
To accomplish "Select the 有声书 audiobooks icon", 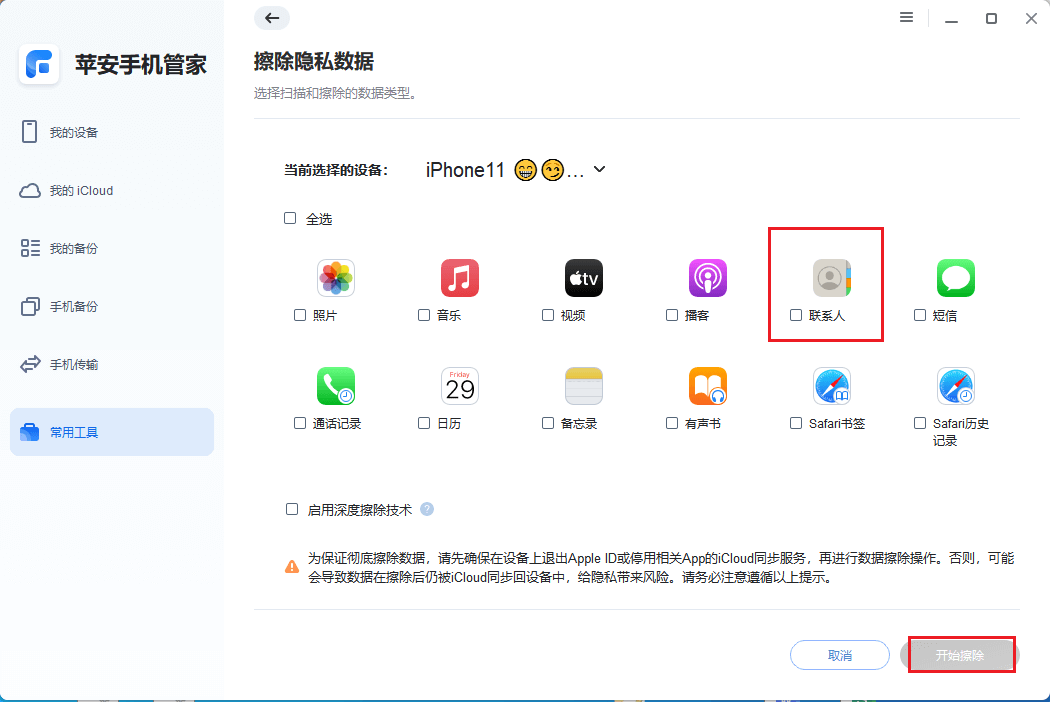I will coord(708,386).
